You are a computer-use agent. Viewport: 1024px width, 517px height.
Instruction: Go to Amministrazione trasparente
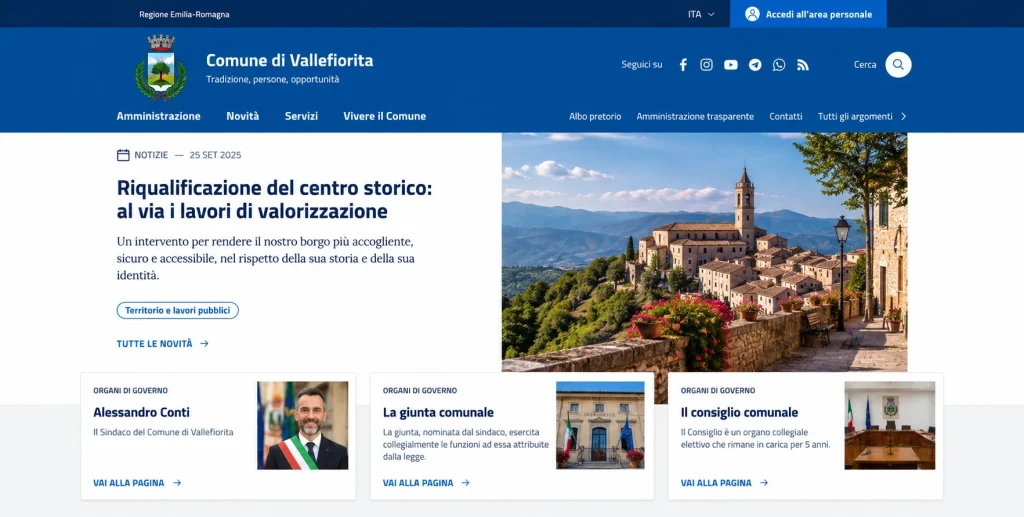coord(695,116)
